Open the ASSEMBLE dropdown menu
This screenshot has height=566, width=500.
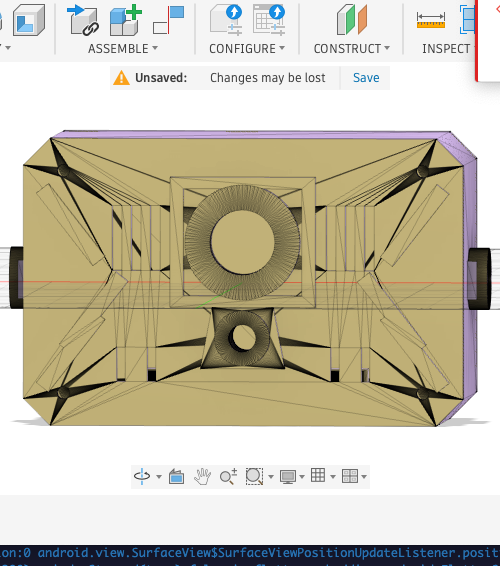pyautogui.click(x=123, y=48)
